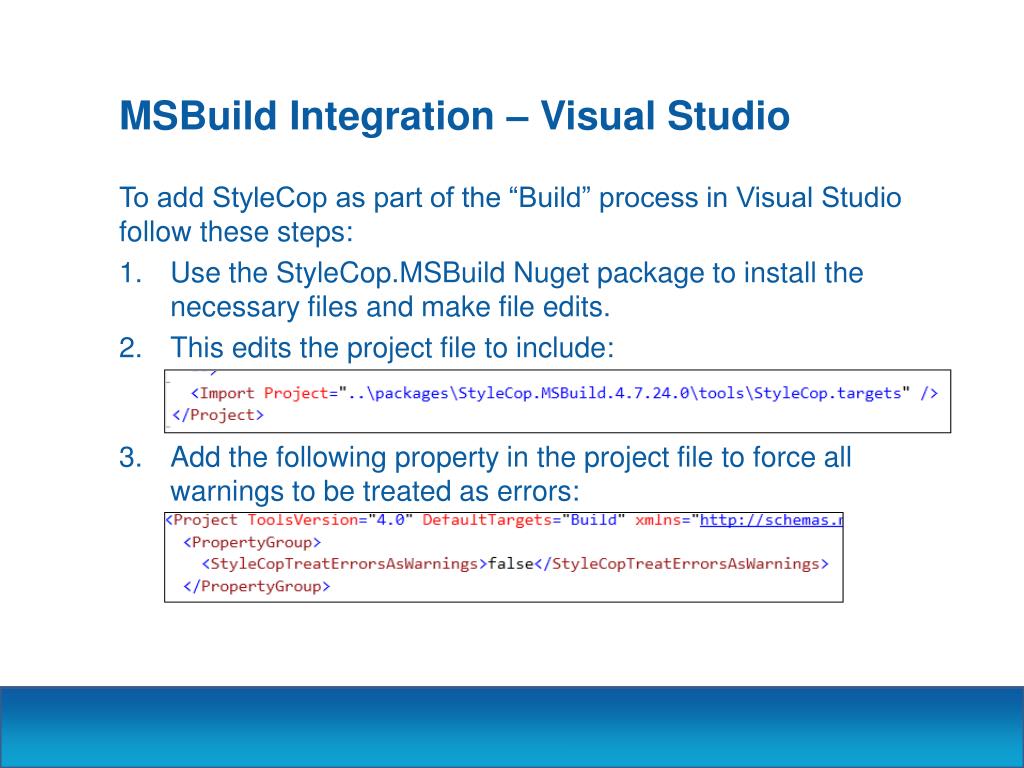
Task: Click the closing '</Project>' tag in first snippet
Action: click(217, 415)
